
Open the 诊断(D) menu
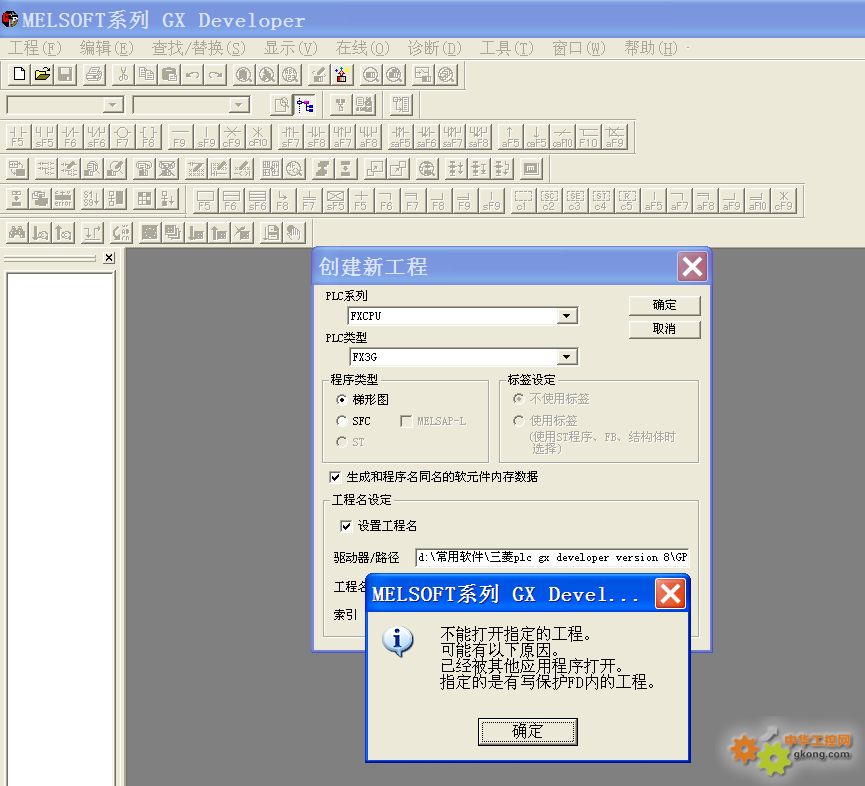[434, 49]
